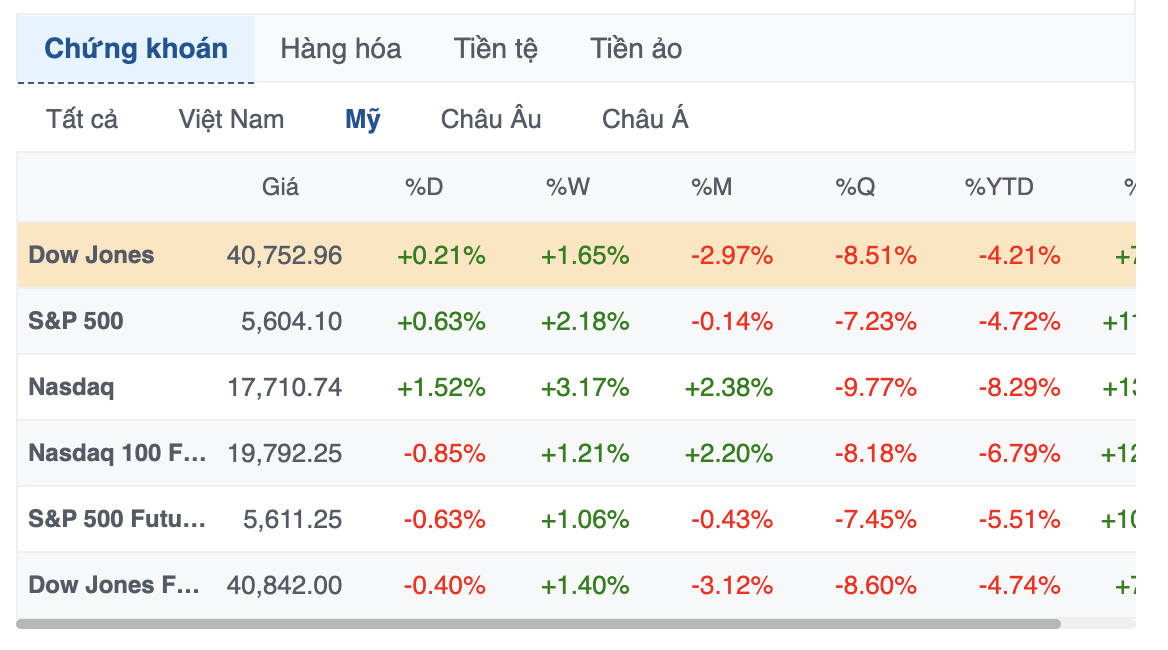Switch to the Chứng khoán tab

point(136,48)
